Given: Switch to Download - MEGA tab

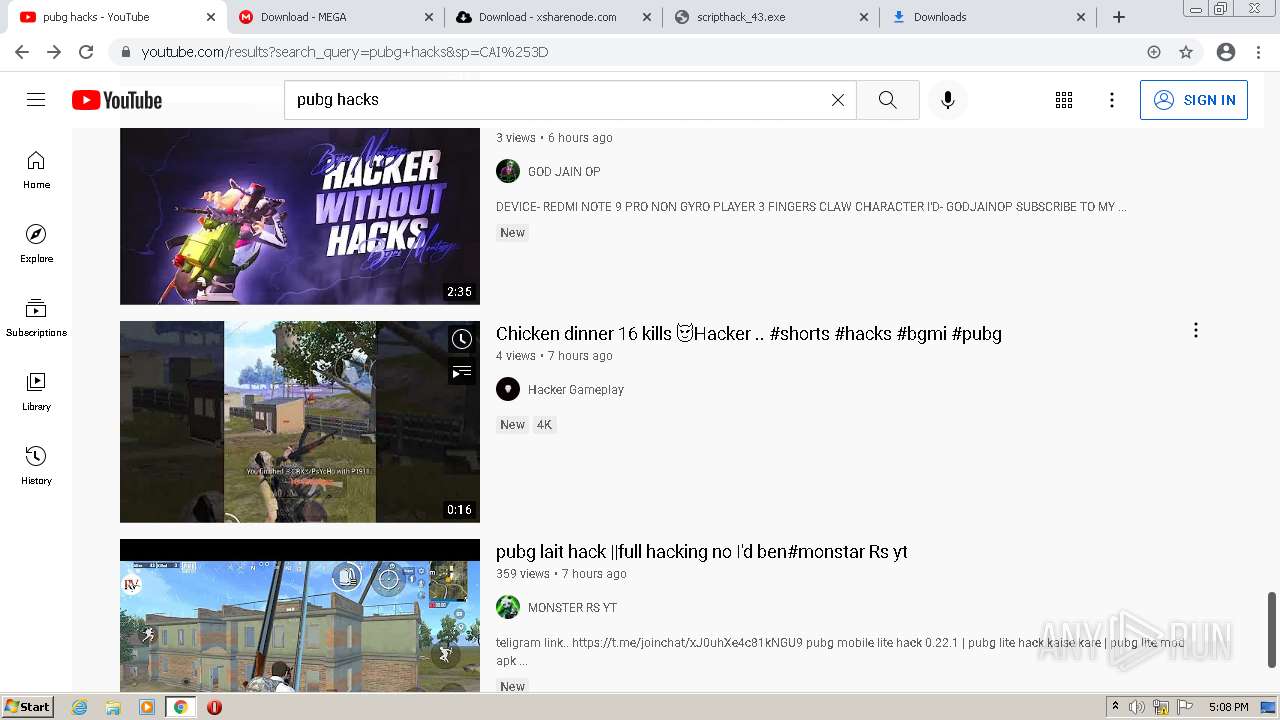Looking at the screenshot, I should pos(335,17).
